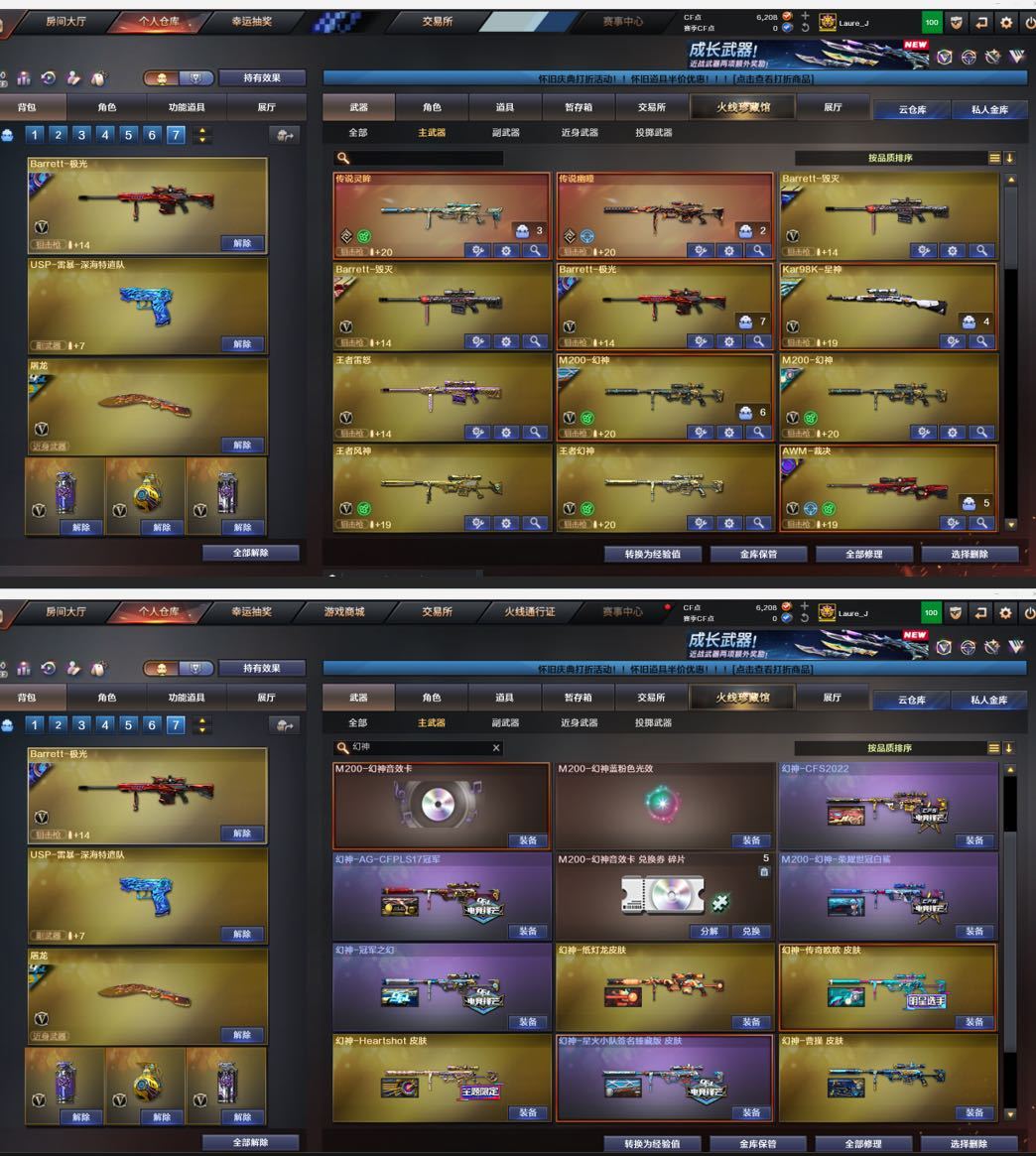Click gear settings icon on 传说幽暗 card

[729, 251]
